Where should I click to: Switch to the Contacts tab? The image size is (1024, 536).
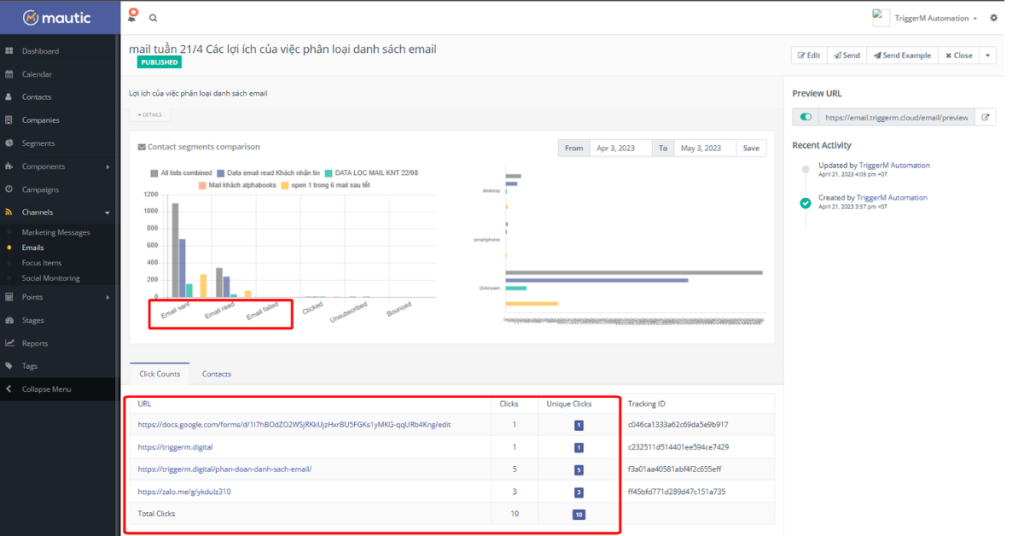click(216, 374)
